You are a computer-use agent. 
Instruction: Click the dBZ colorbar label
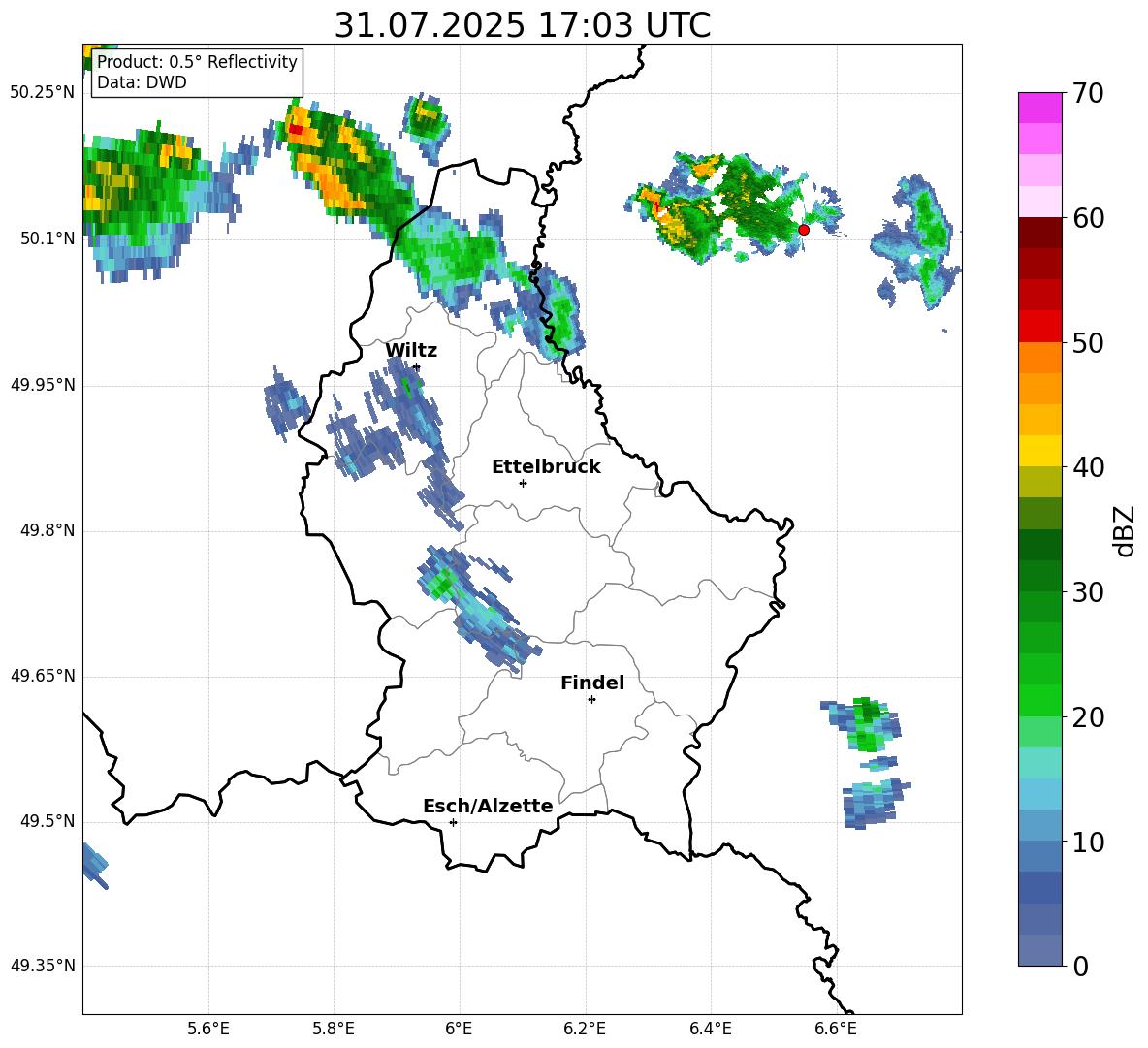[x=1123, y=530]
